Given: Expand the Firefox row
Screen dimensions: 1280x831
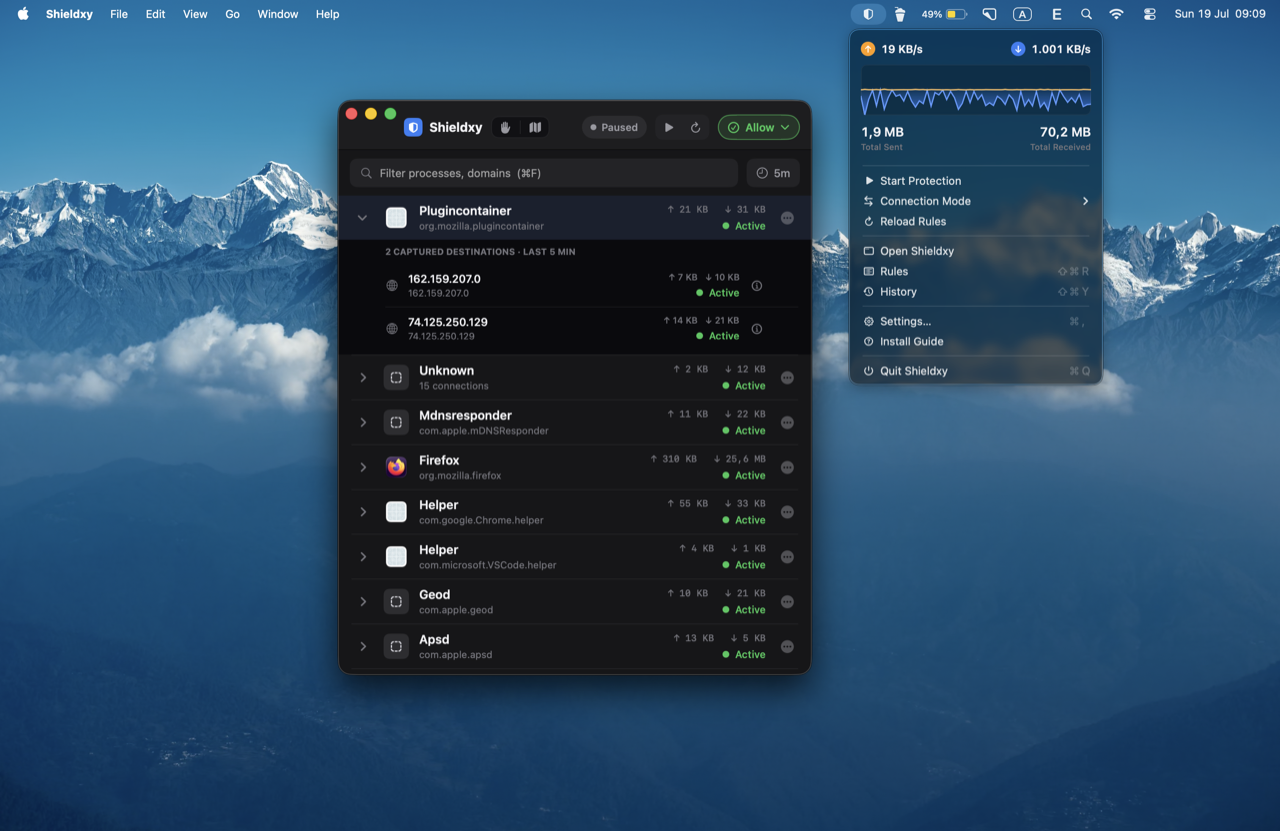Looking at the screenshot, I should pyautogui.click(x=363, y=467).
